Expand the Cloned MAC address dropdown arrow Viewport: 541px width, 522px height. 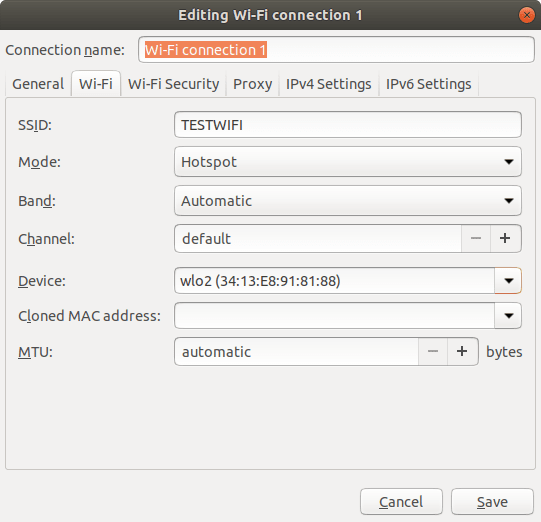(x=508, y=316)
